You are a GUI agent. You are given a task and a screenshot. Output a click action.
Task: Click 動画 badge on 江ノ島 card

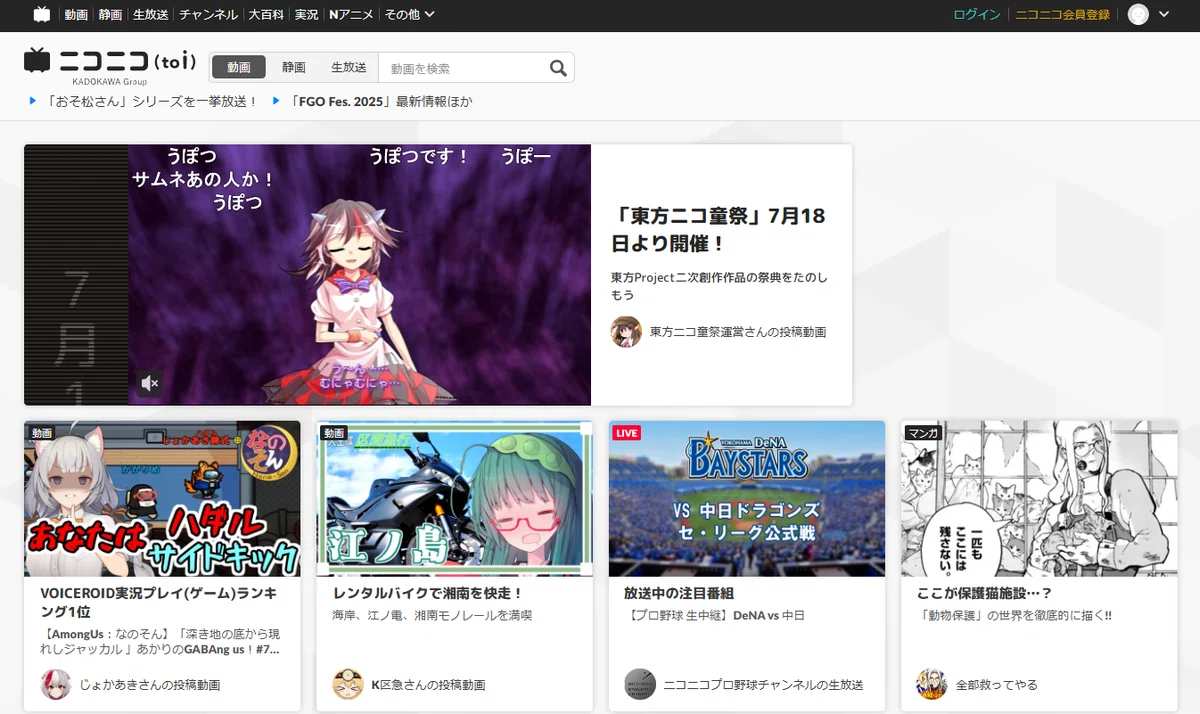click(334, 433)
